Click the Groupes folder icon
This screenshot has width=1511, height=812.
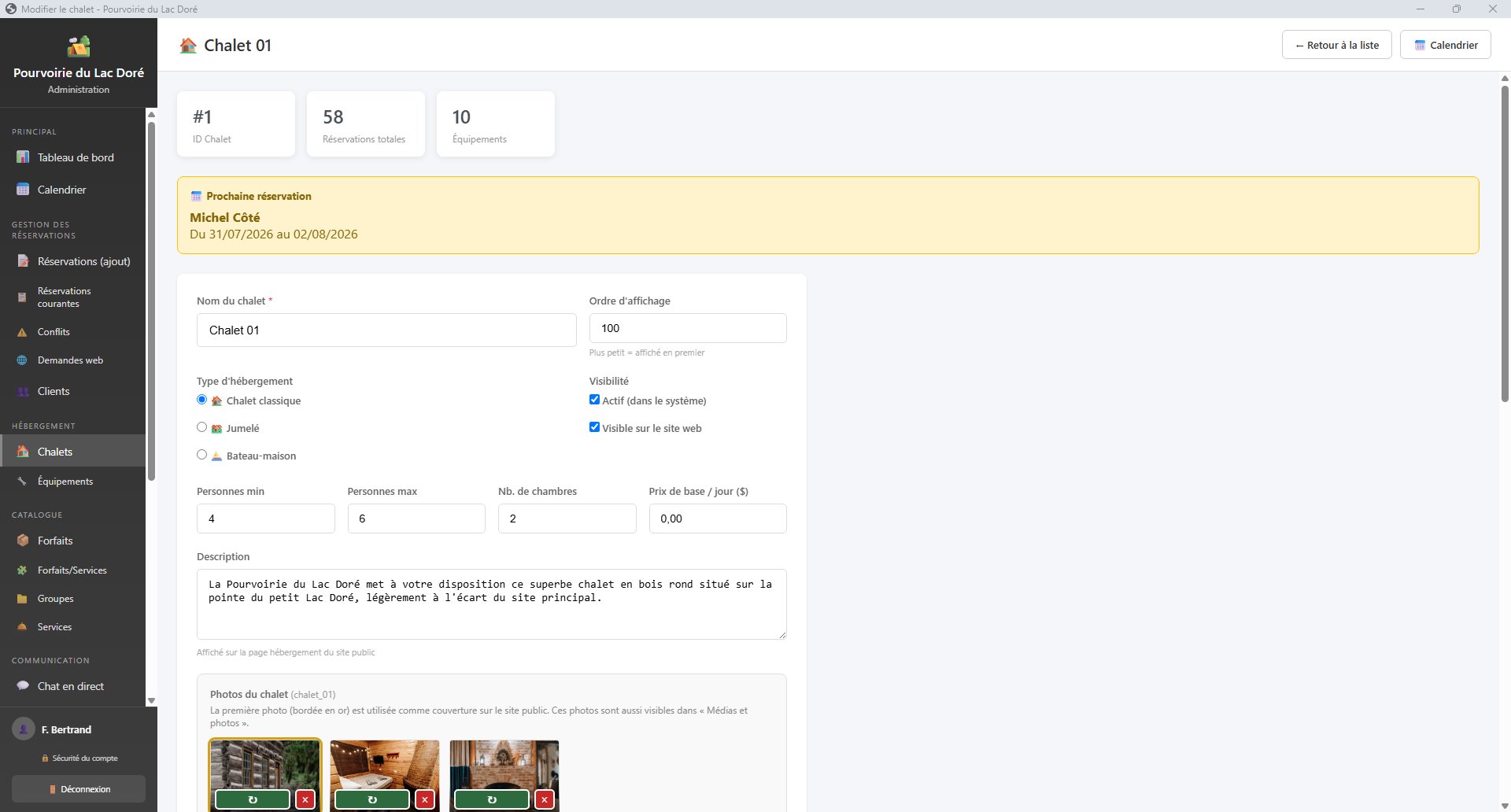click(22, 599)
